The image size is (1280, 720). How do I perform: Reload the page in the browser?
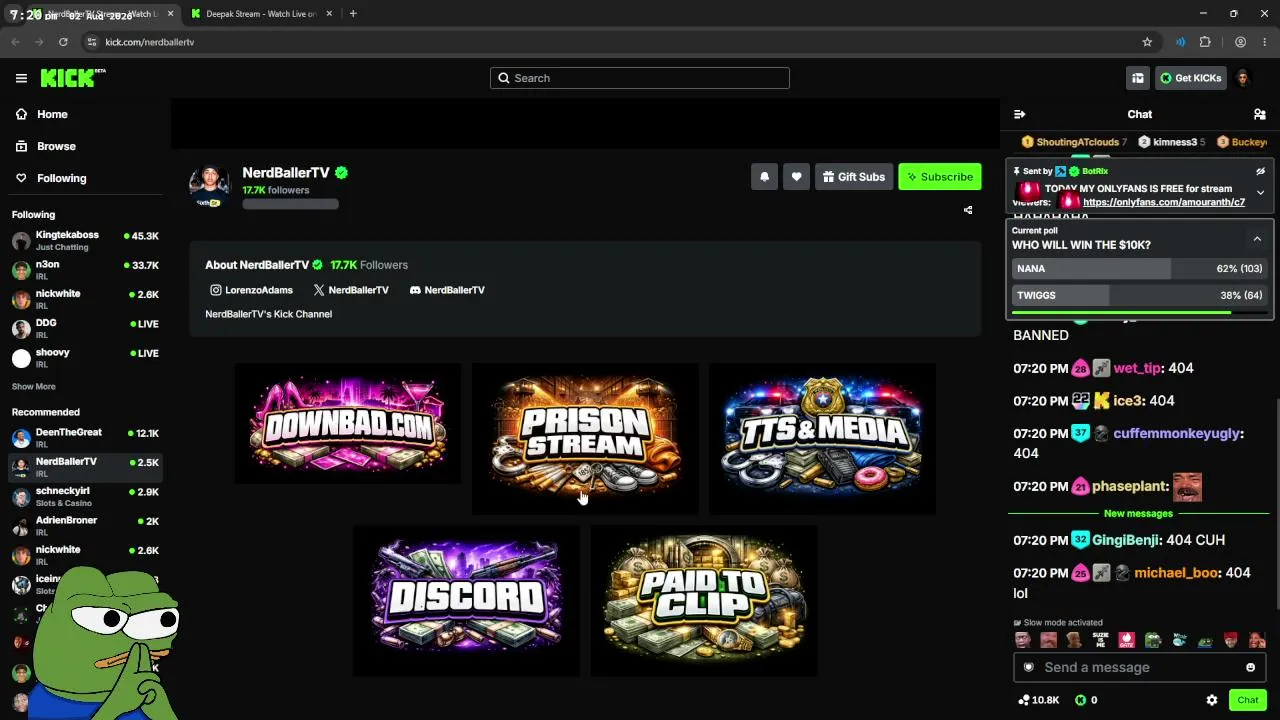[x=63, y=42]
